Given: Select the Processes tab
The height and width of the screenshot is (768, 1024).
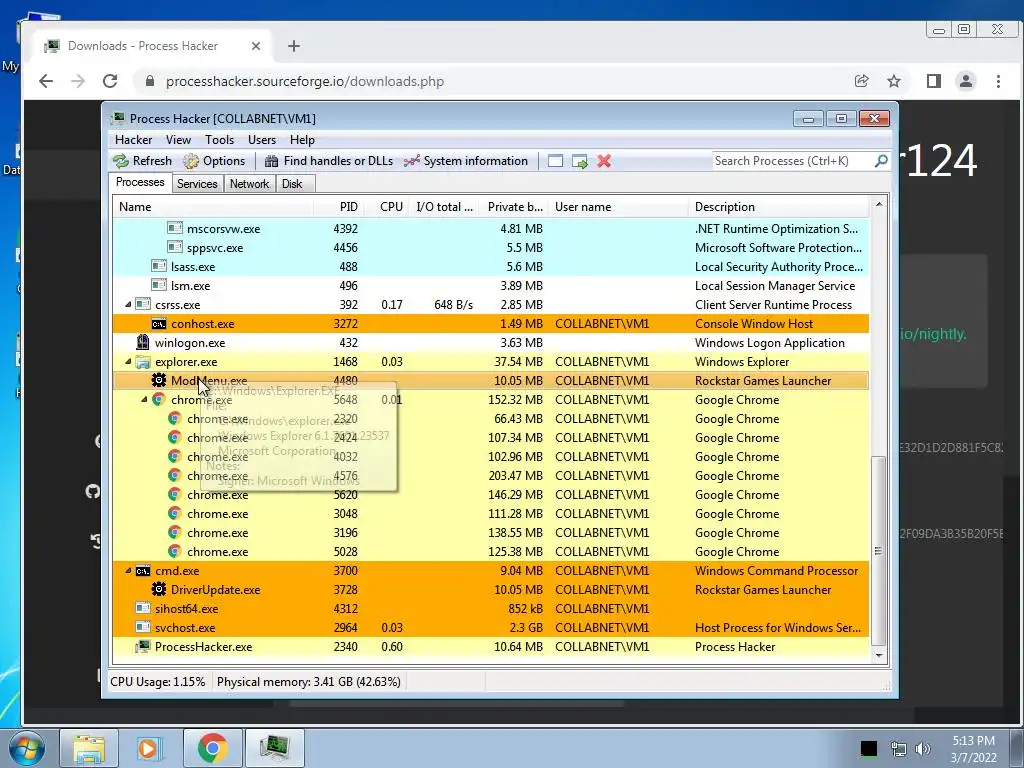Looking at the screenshot, I should tap(140, 182).
